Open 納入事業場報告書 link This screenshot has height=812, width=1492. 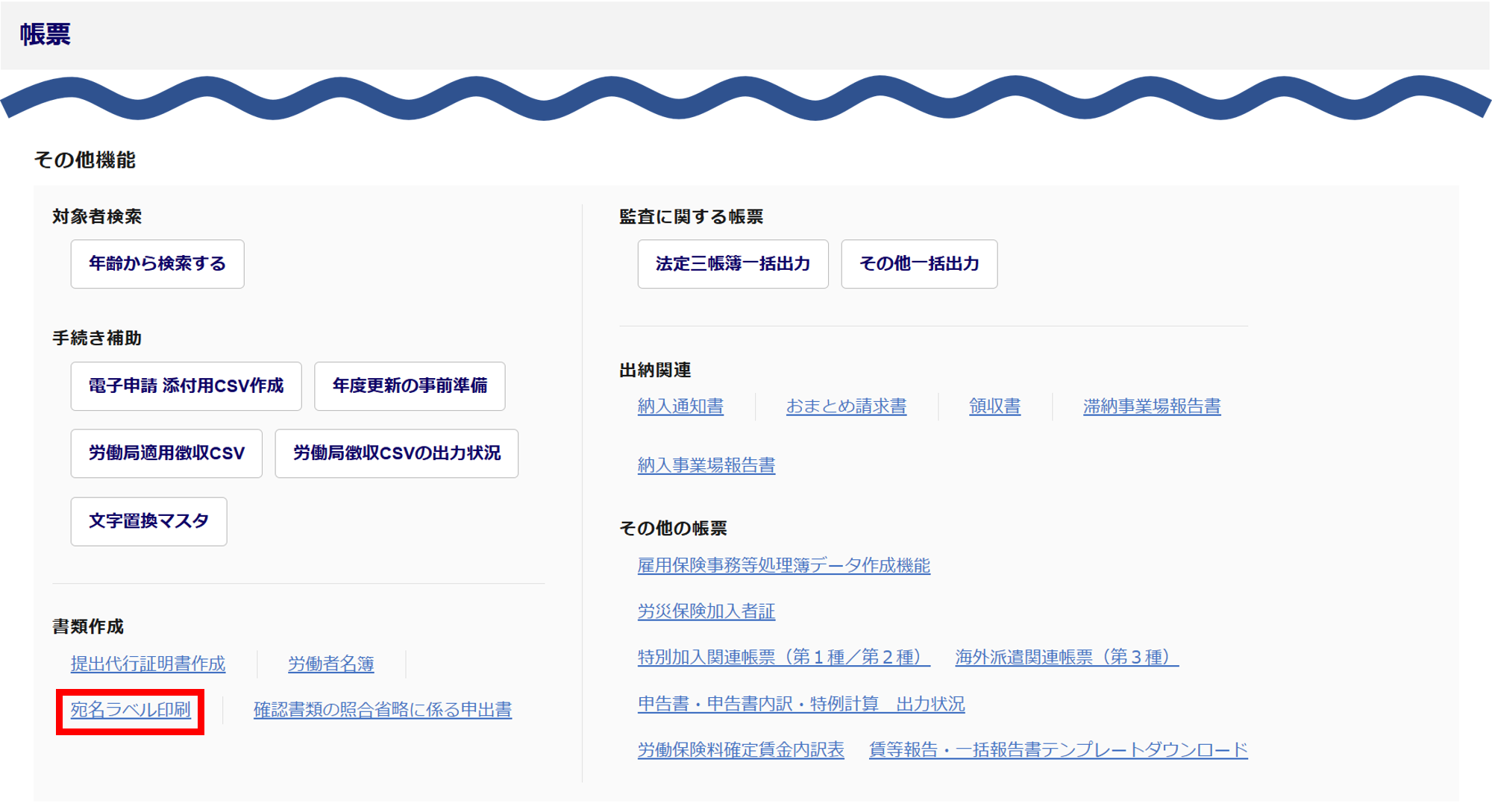click(x=706, y=465)
